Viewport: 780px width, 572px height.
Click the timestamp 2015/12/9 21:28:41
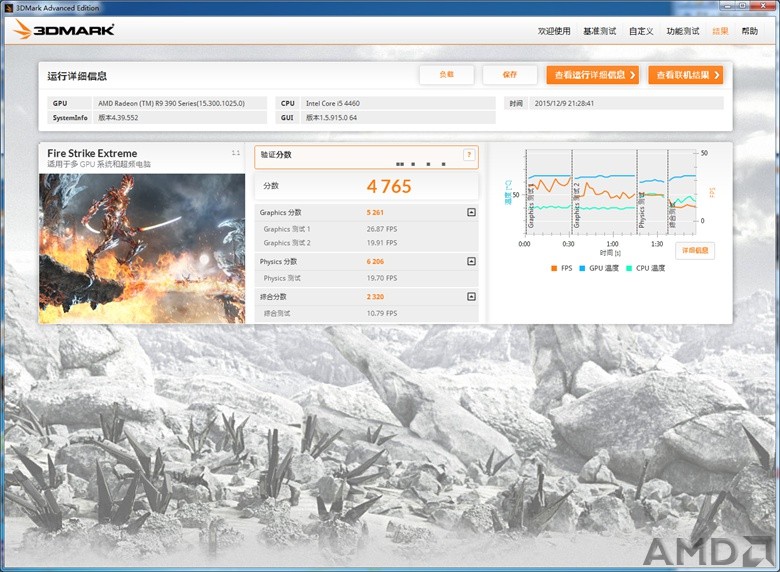click(626, 103)
